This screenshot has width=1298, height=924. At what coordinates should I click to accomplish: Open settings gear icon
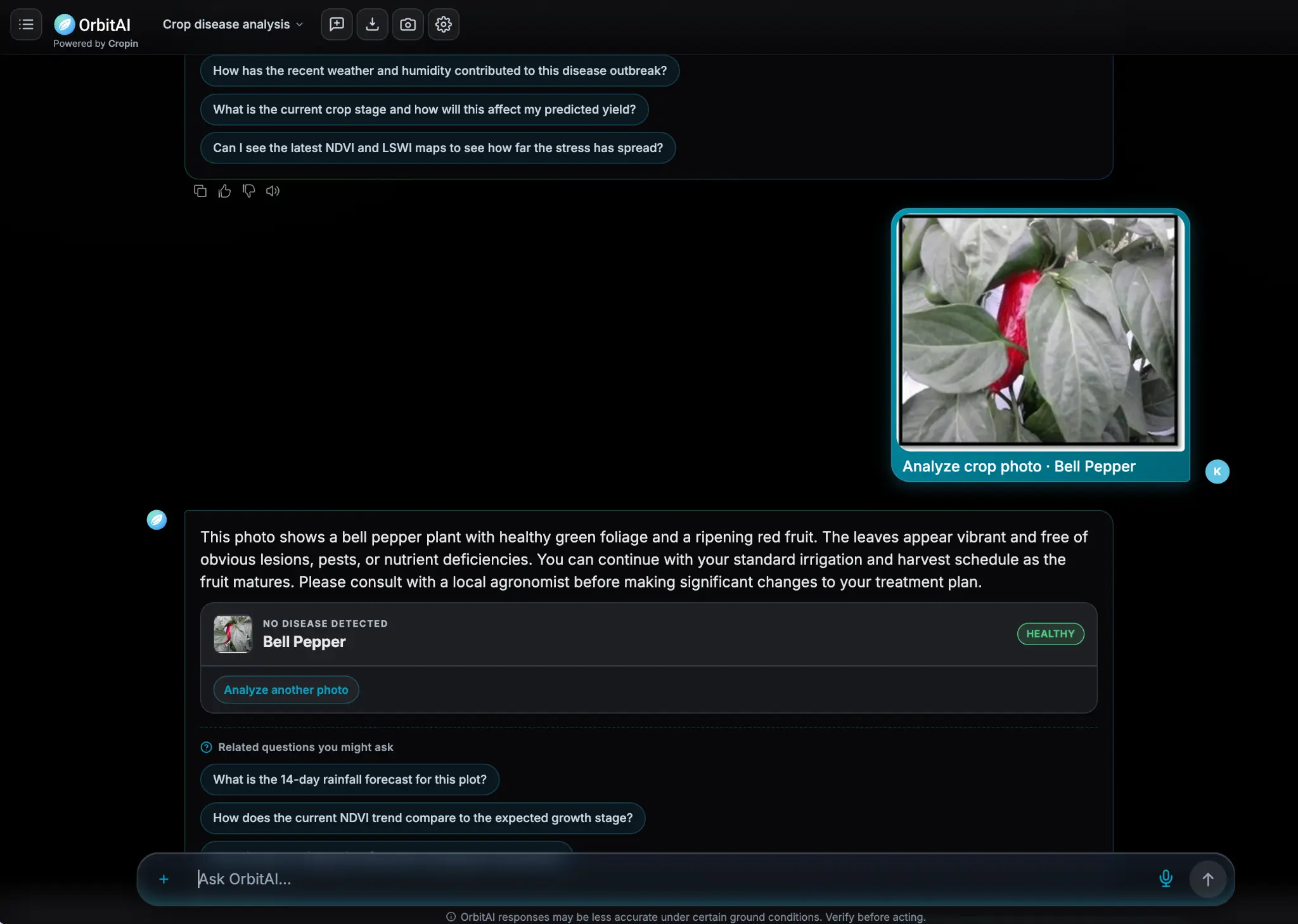tap(443, 25)
